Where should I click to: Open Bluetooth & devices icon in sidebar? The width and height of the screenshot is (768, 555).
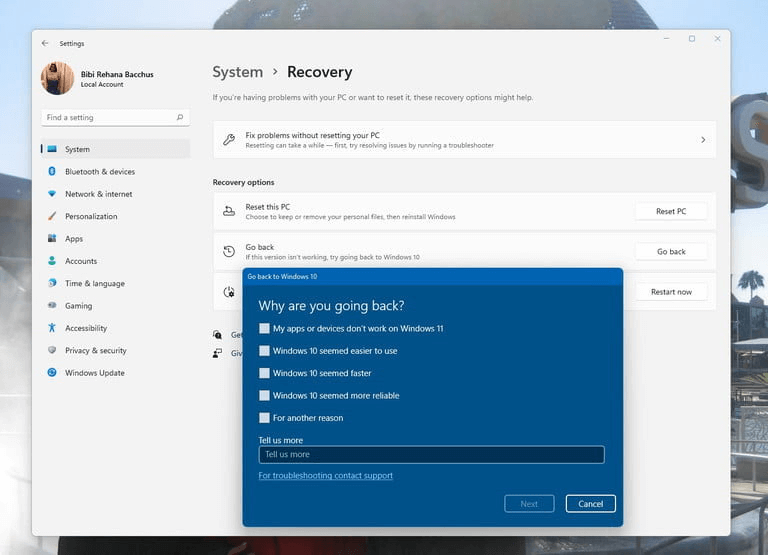point(52,171)
